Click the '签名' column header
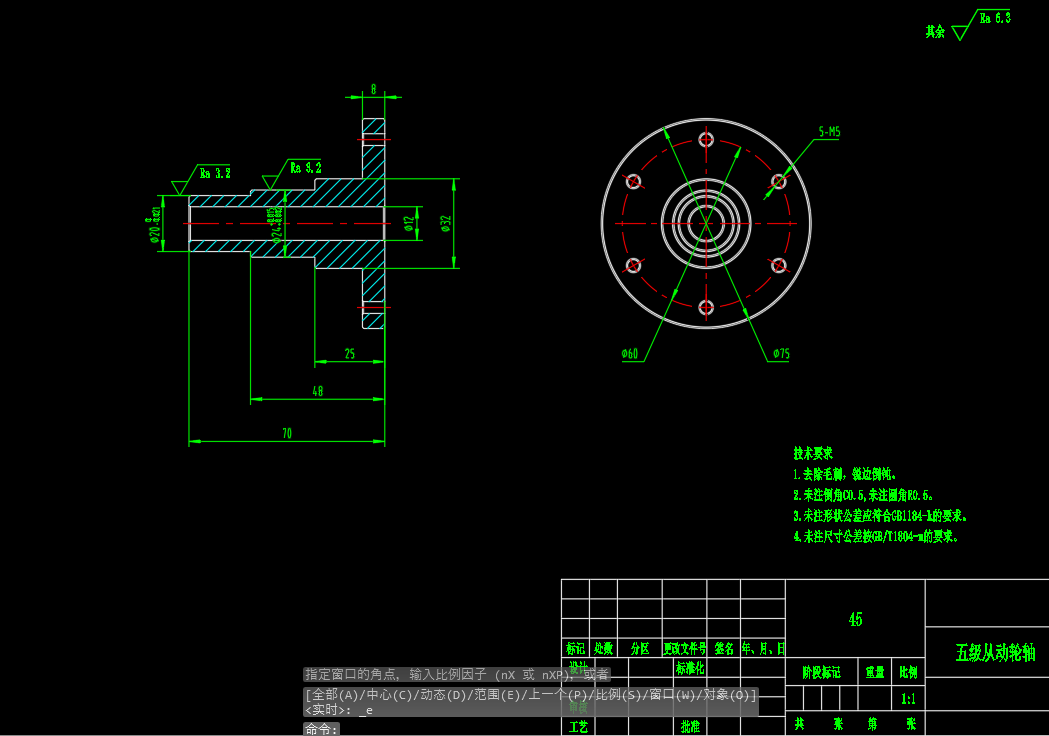The image size is (1049, 736). point(724,648)
